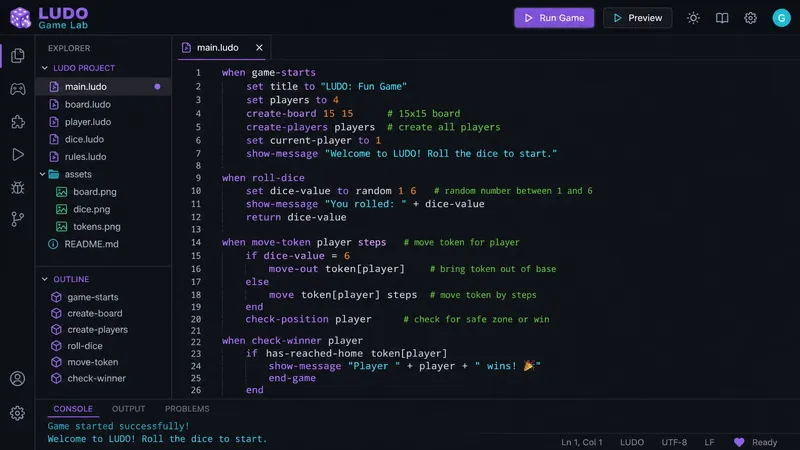
Task: Click the 'return dice-value' code line
Action: pos(296,217)
